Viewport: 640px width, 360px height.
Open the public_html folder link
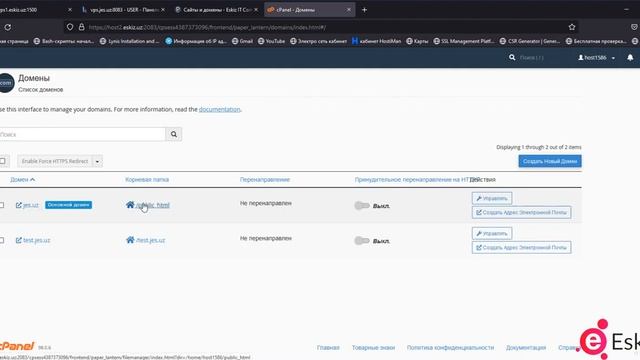pyautogui.click(x=153, y=205)
